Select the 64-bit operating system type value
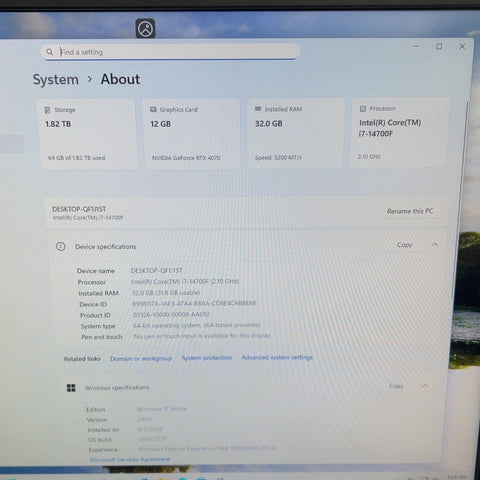The width and height of the screenshot is (480, 480). pos(197,325)
